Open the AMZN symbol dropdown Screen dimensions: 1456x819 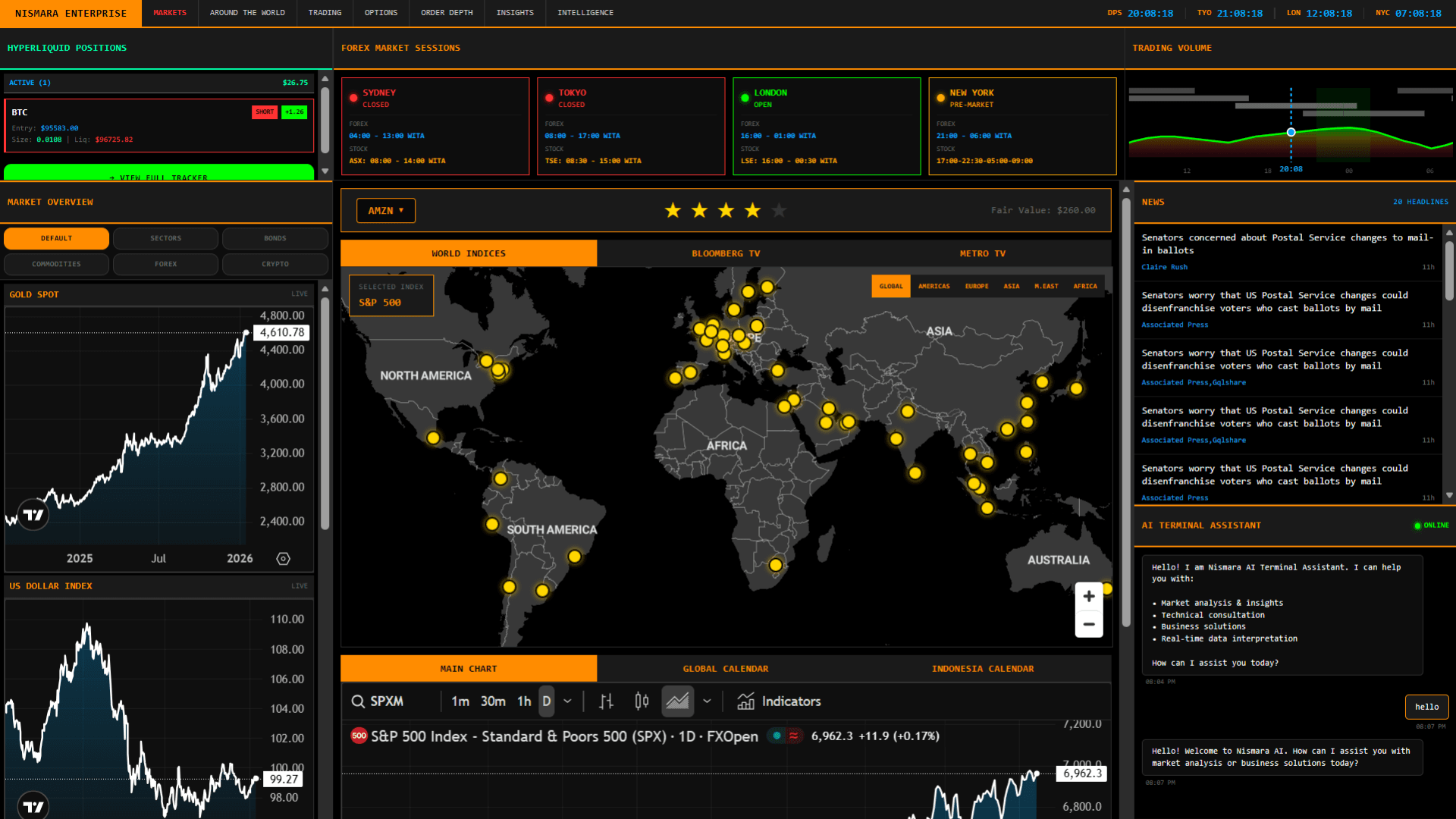(x=385, y=210)
